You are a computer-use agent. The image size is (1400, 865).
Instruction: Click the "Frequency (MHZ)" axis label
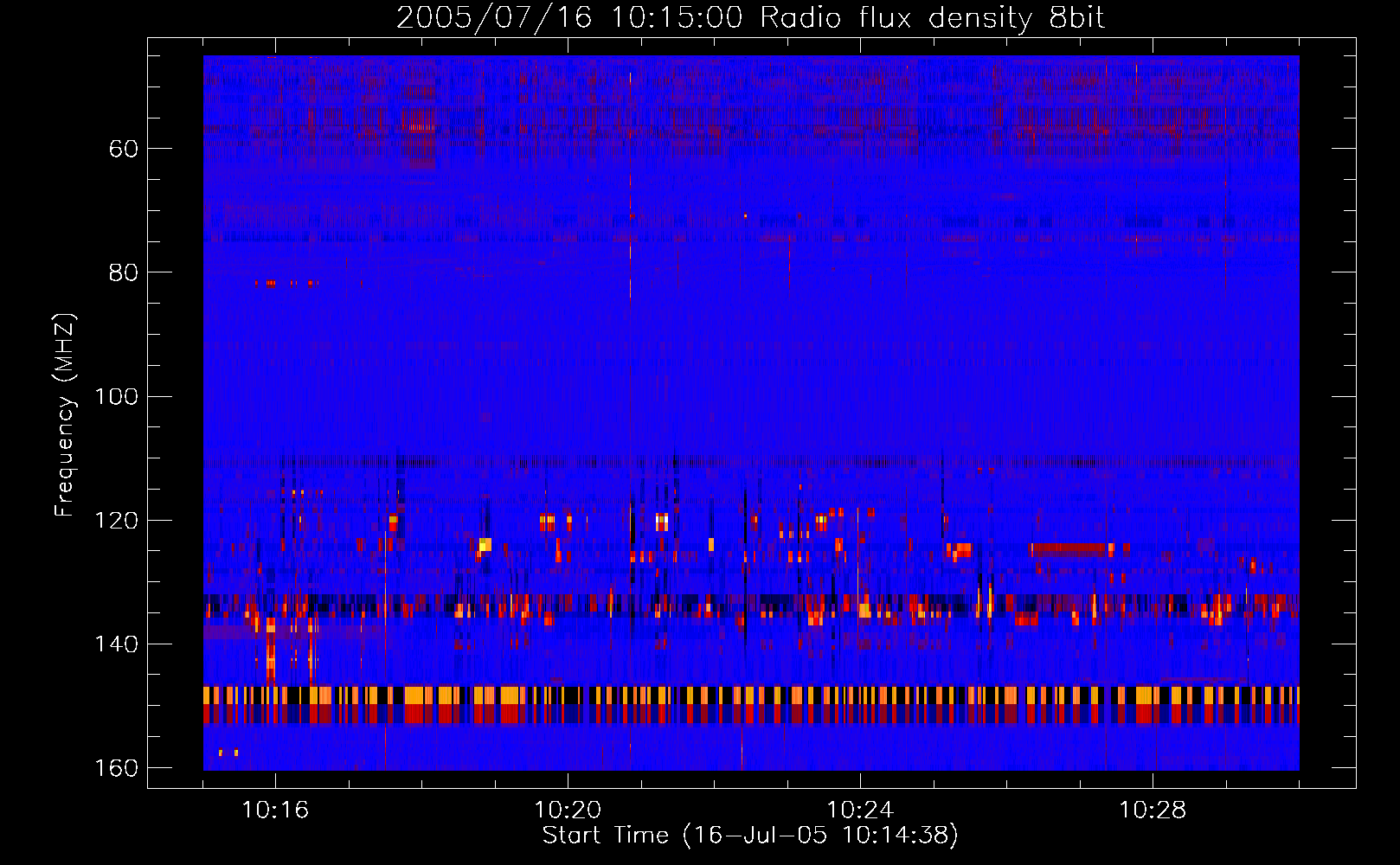65,415
